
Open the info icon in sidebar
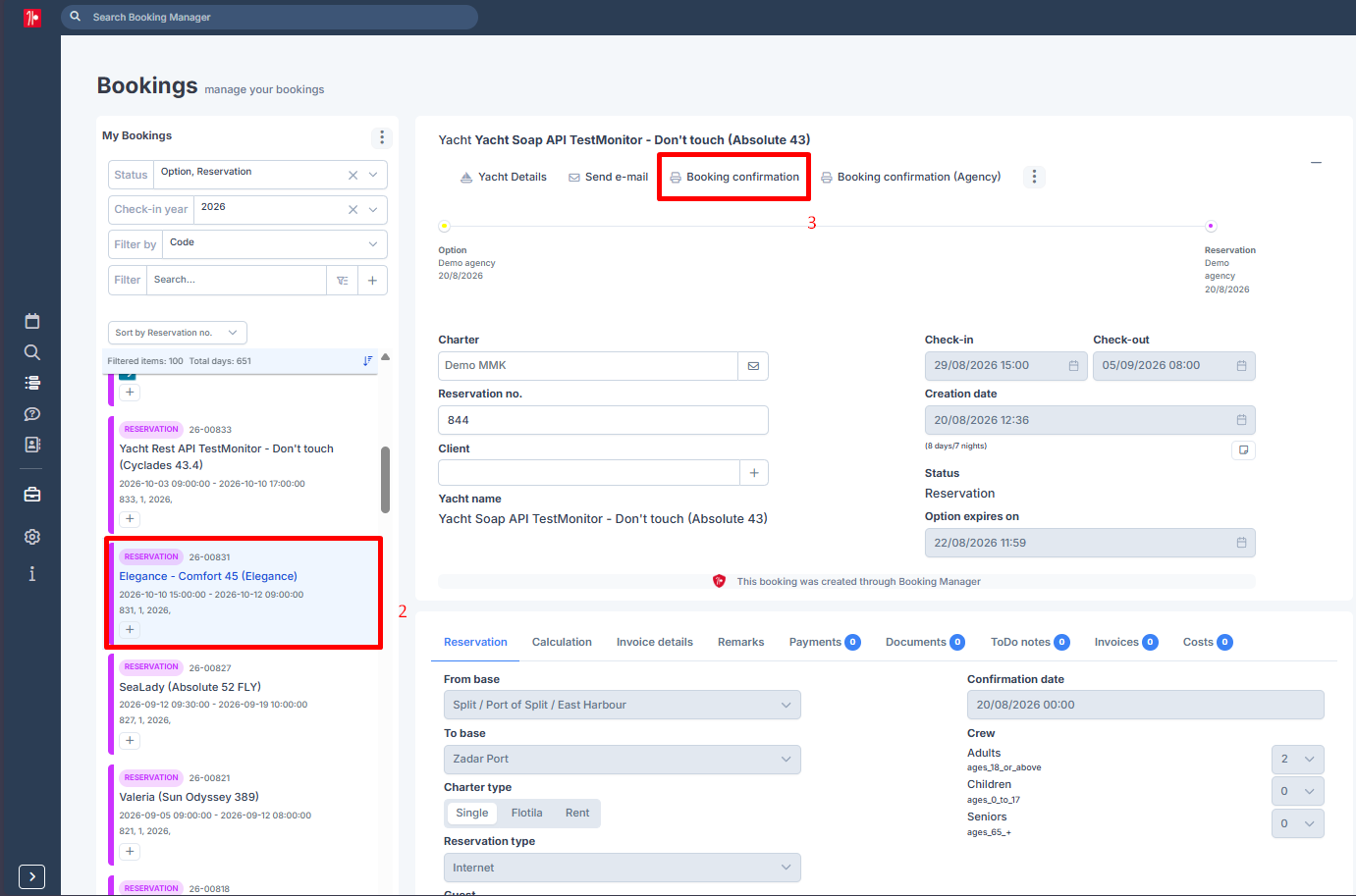(32, 574)
